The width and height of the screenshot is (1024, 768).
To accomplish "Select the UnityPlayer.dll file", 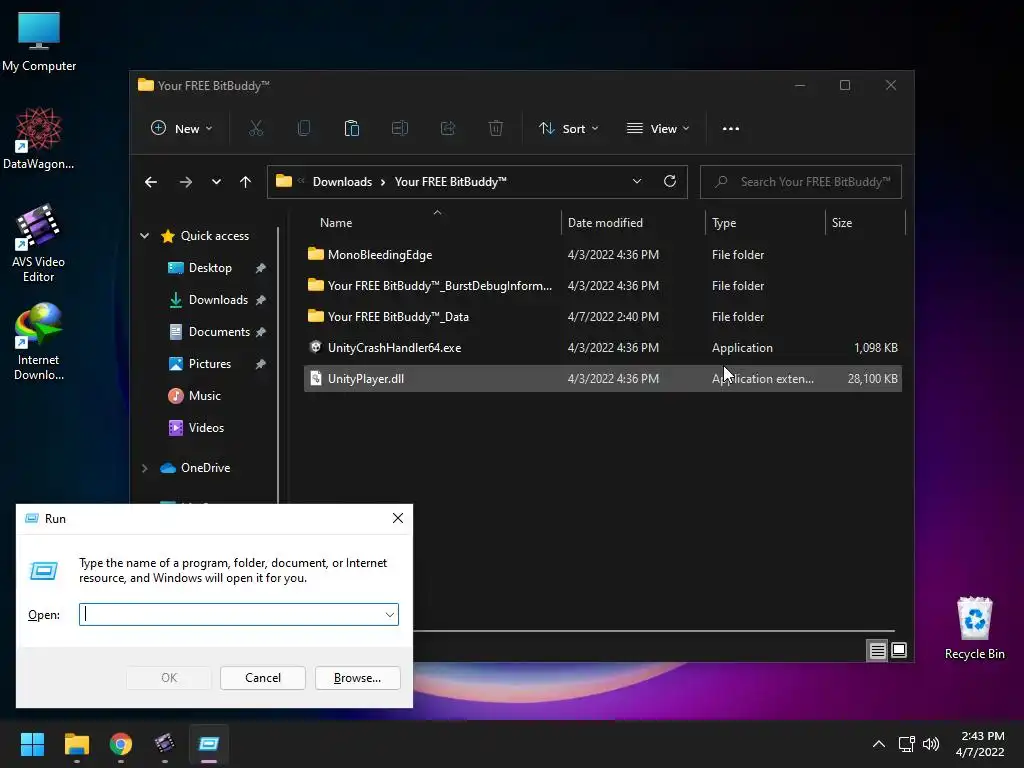I will click(x=603, y=379).
